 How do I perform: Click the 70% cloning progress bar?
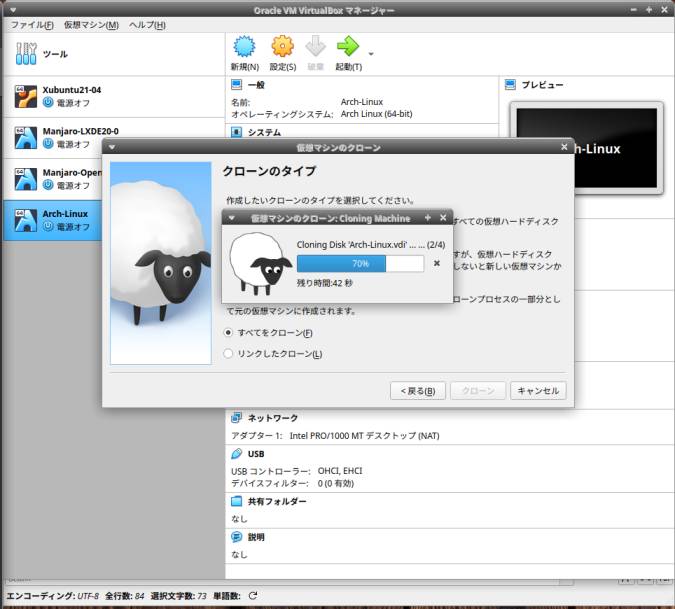click(360, 263)
